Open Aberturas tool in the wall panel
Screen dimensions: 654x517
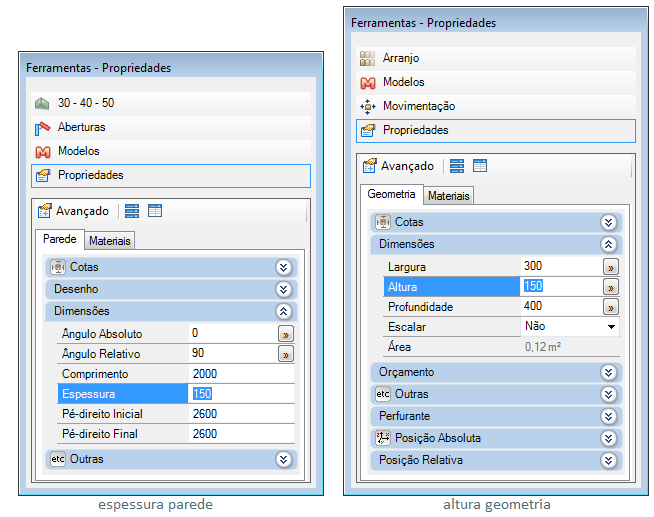tap(82, 127)
